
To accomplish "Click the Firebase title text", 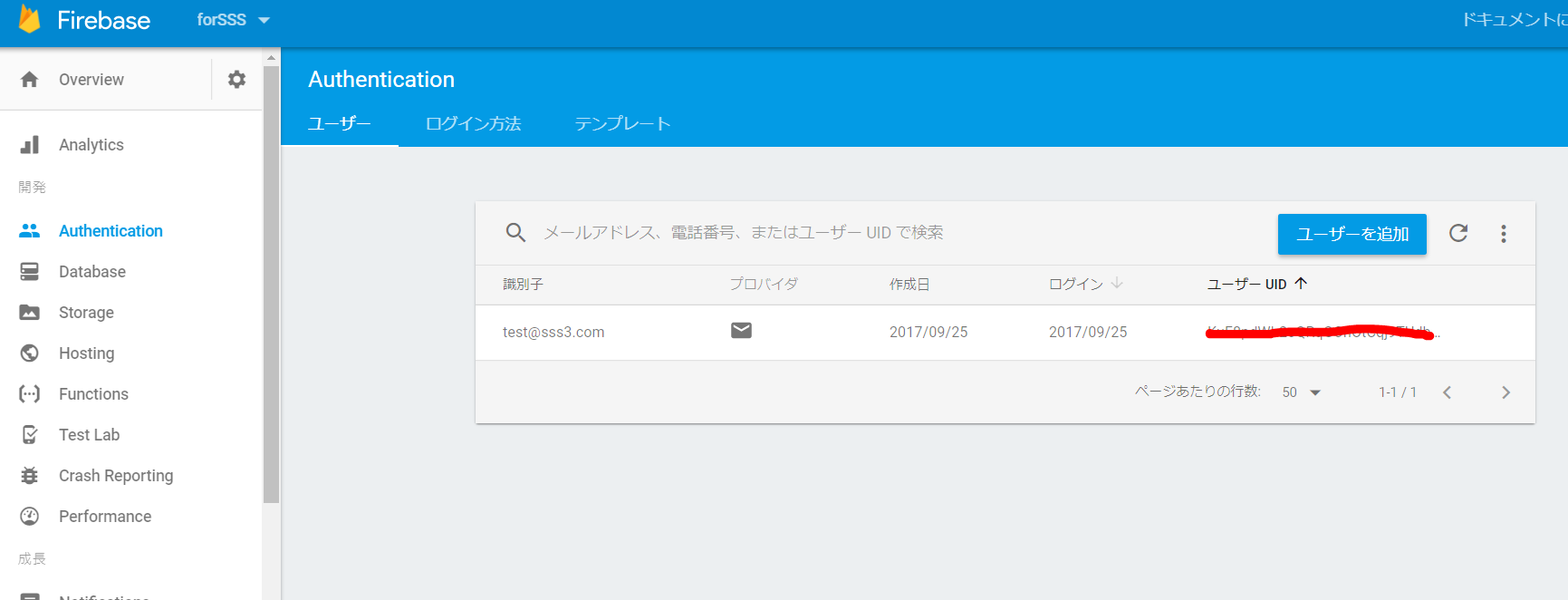I will click(104, 20).
